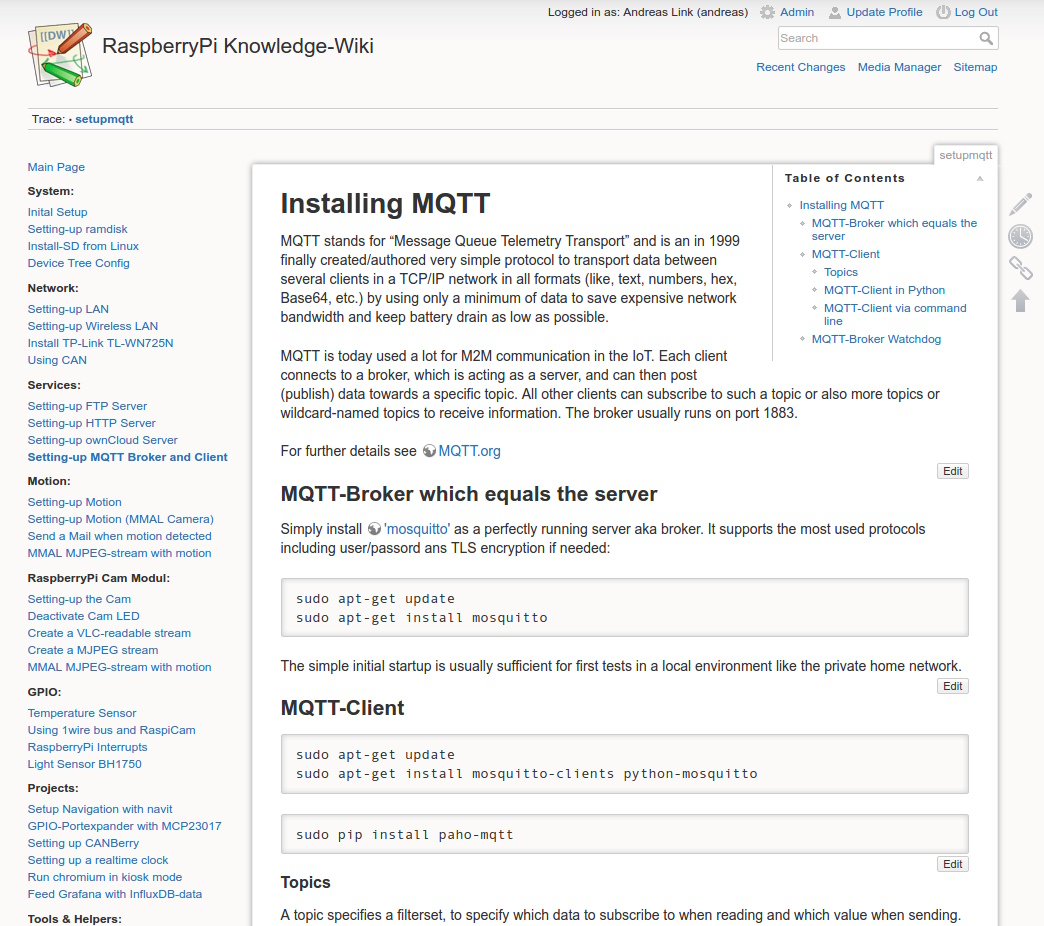This screenshot has height=926, width=1044.
Task: Jump to MQTT-Client in Python
Action: coord(884,290)
